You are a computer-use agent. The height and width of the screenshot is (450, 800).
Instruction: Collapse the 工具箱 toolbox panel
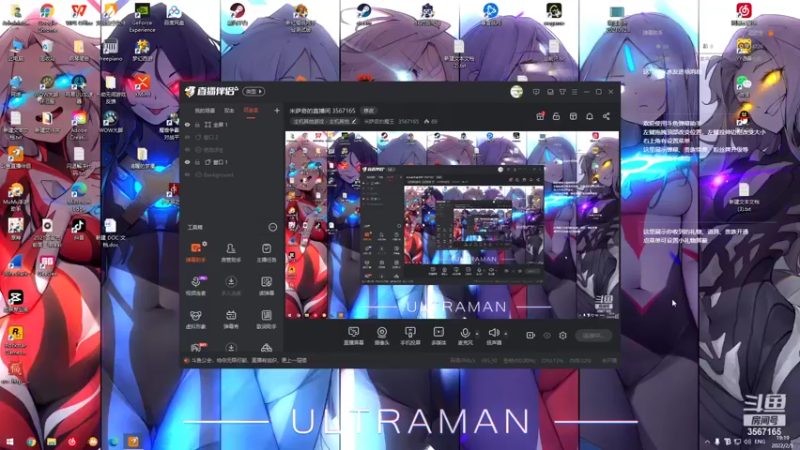click(x=272, y=227)
